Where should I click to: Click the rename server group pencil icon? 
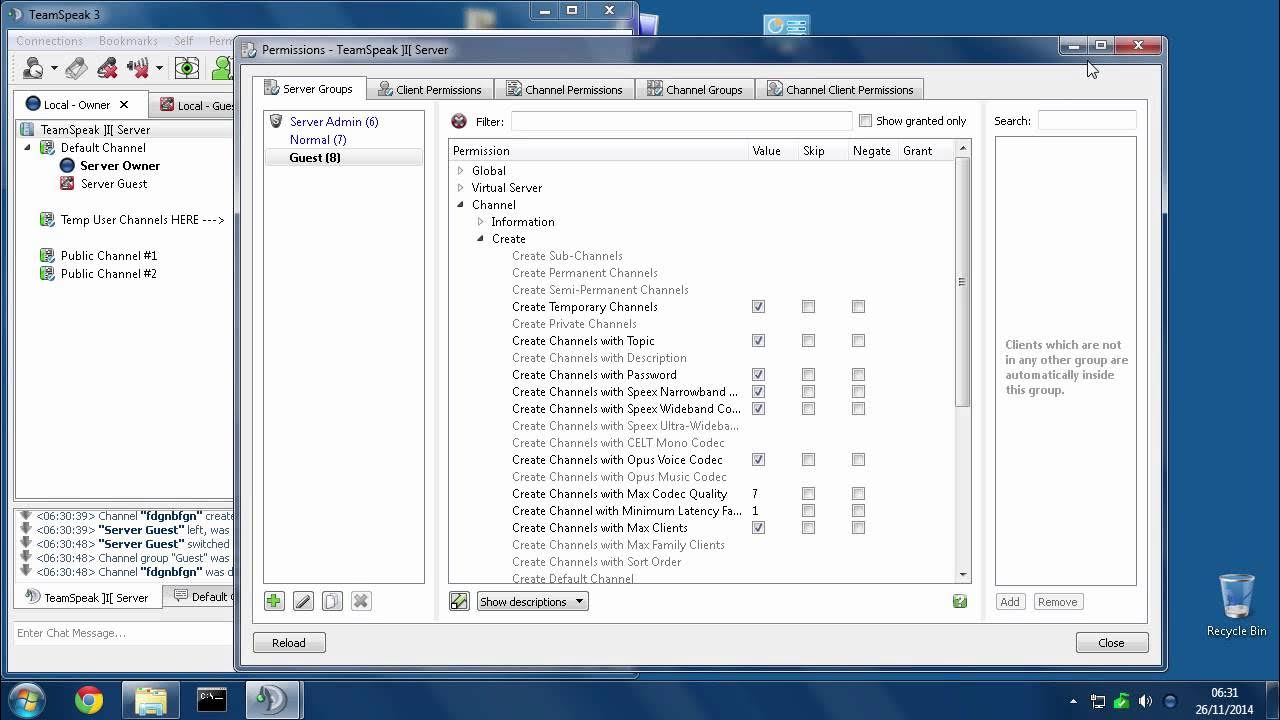pyautogui.click(x=303, y=601)
